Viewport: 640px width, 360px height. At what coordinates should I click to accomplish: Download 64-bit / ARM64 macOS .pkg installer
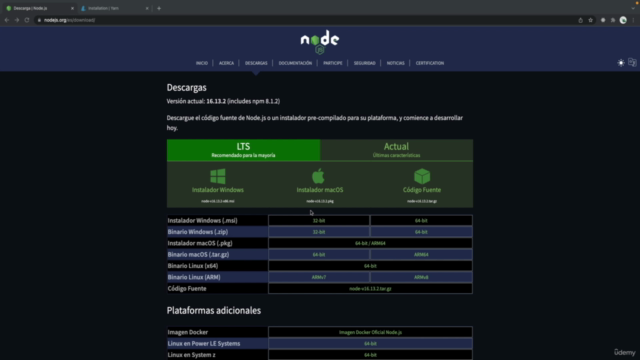tap(370, 243)
